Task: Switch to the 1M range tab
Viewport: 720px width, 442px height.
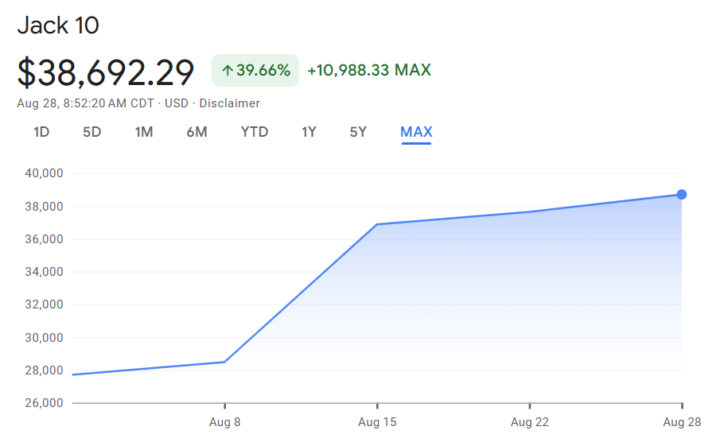Action: [x=144, y=132]
